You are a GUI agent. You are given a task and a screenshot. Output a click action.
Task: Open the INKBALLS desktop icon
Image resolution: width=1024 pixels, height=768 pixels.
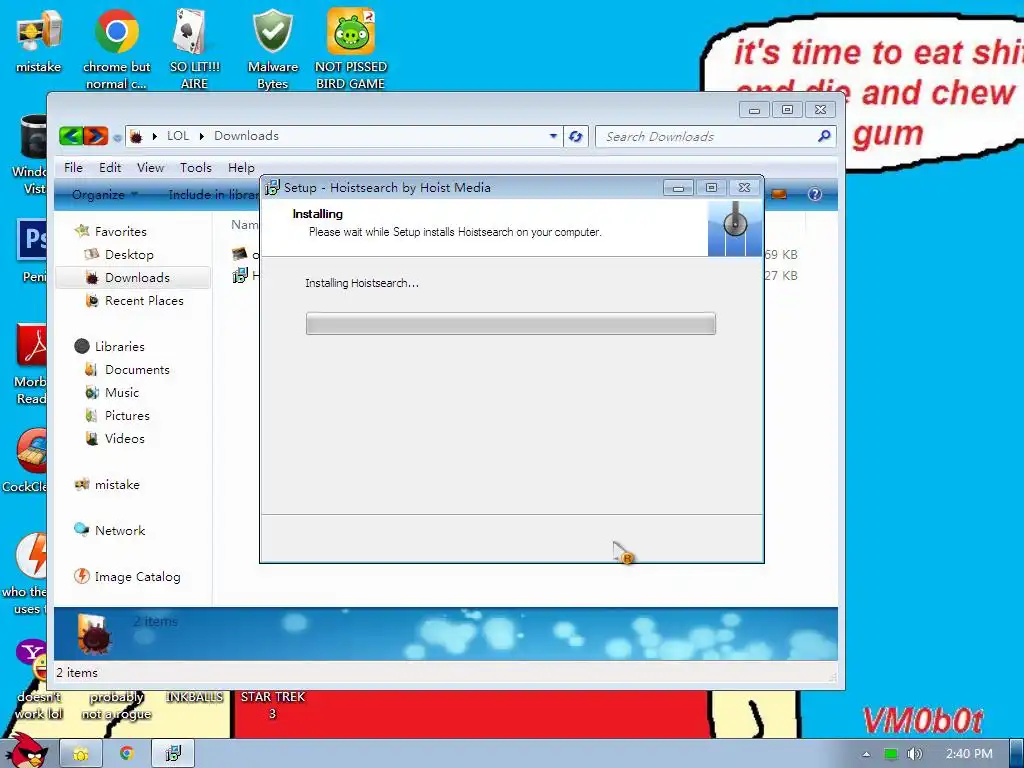tap(194, 697)
